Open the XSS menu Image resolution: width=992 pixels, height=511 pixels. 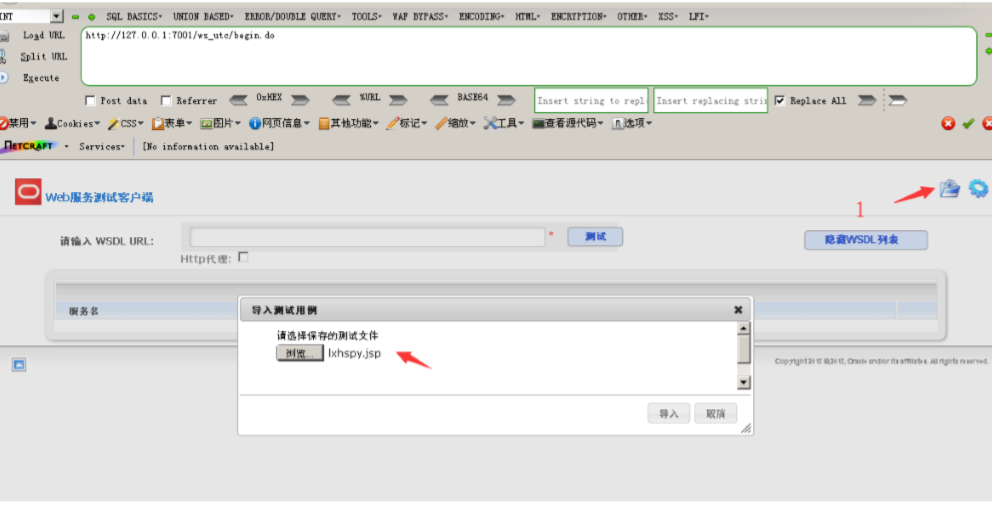pyautogui.click(x=667, y=17)
